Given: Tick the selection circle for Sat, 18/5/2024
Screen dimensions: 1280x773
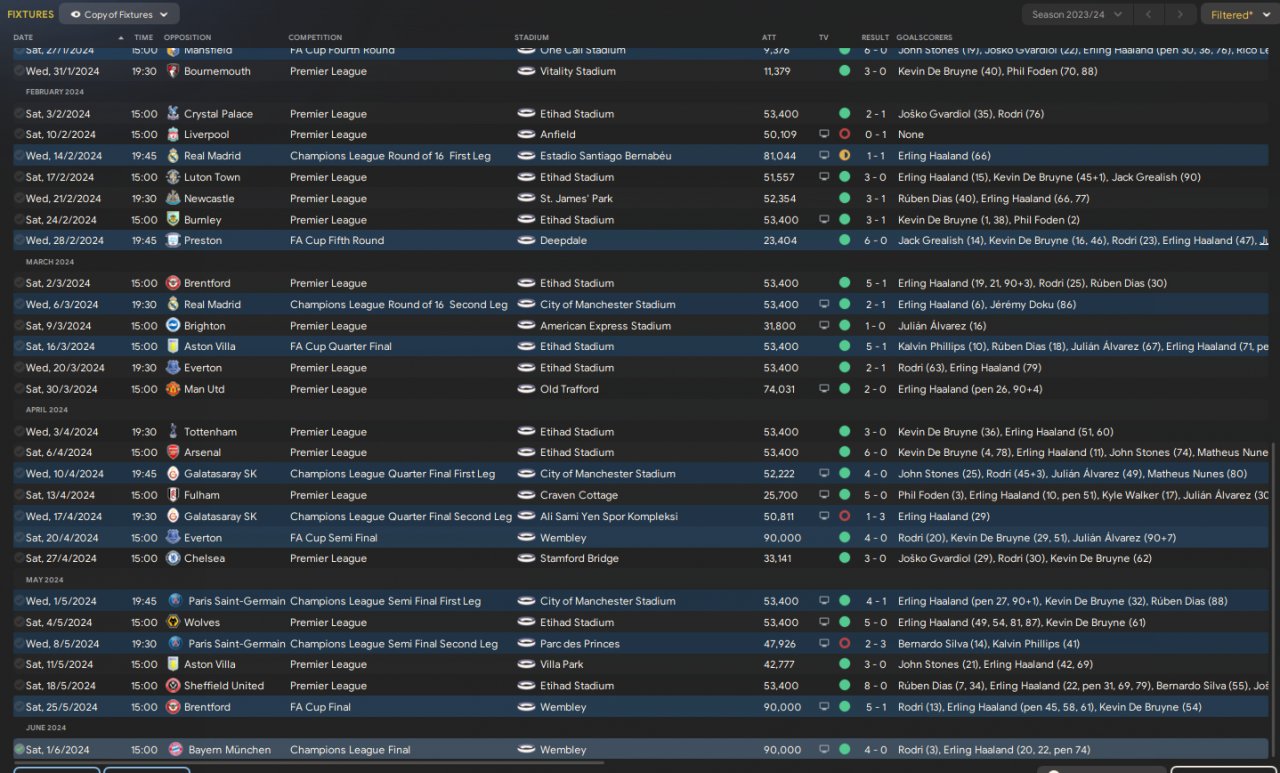Looking at the screenshot, I should [x=19, y=686].
